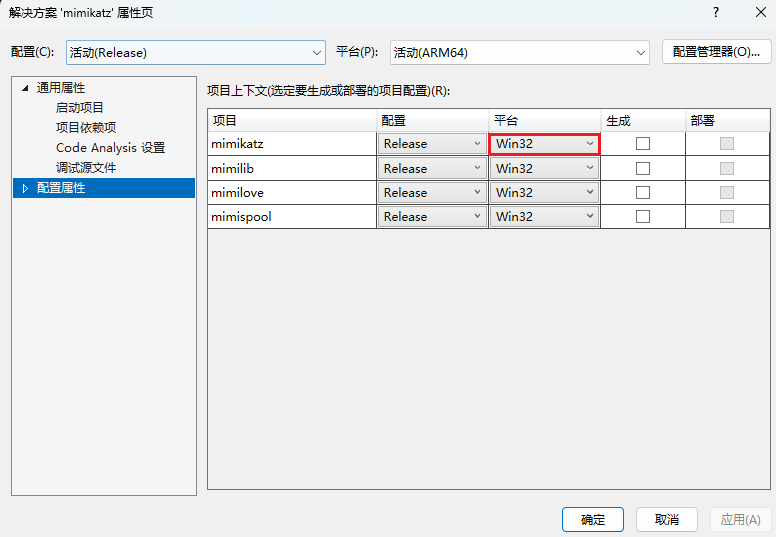Click the 部署 checkbox for mimikatz

click(x=727, y=144)
